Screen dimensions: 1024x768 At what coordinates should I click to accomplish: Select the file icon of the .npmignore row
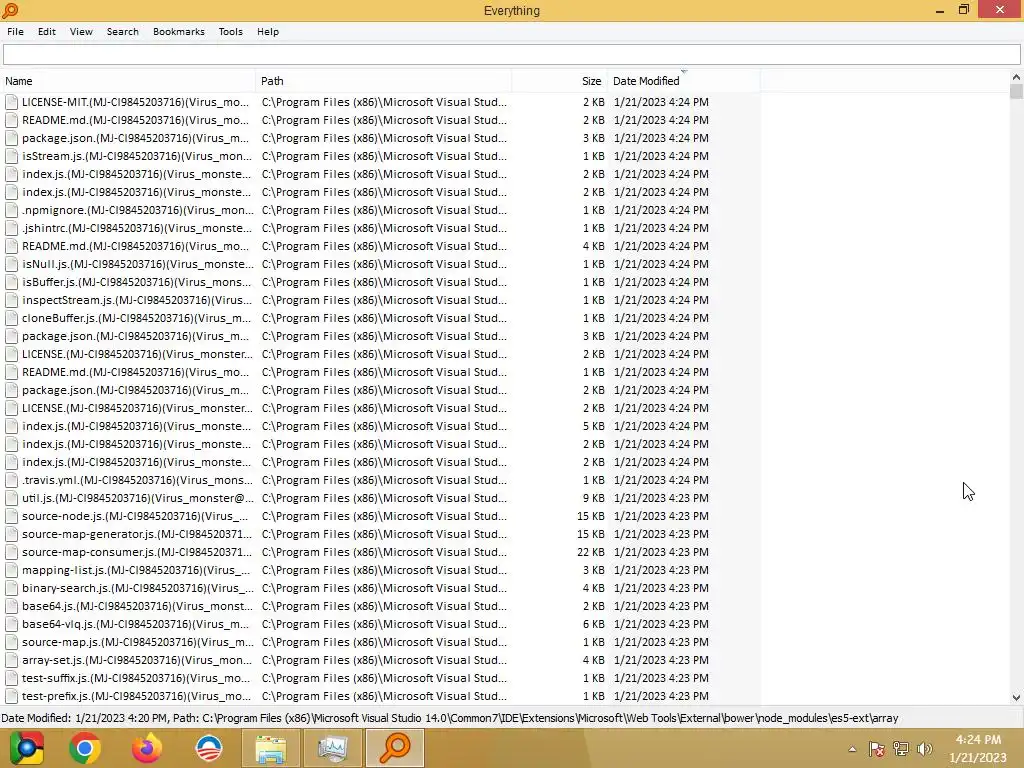tap(11, 210)
